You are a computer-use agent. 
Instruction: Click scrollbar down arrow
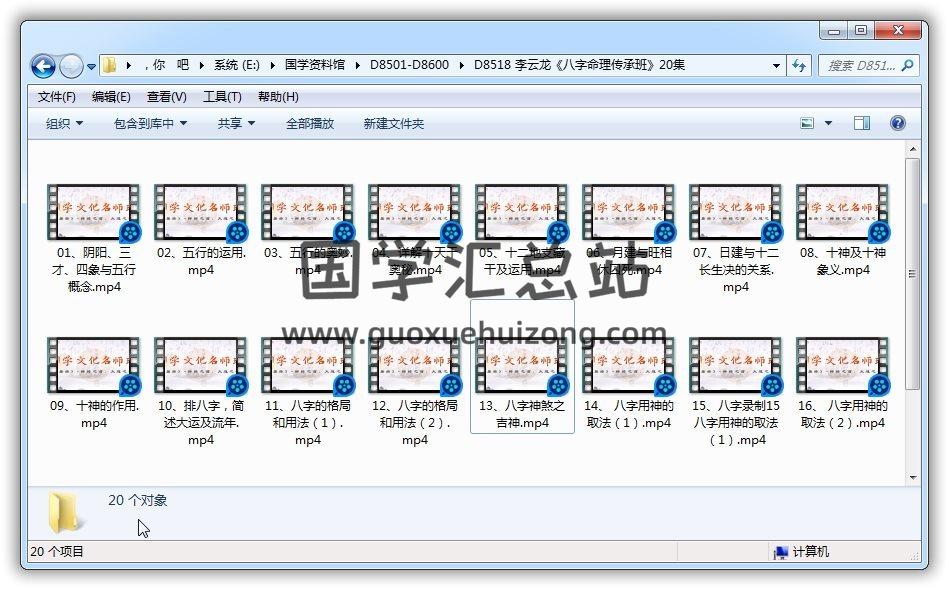913,477
